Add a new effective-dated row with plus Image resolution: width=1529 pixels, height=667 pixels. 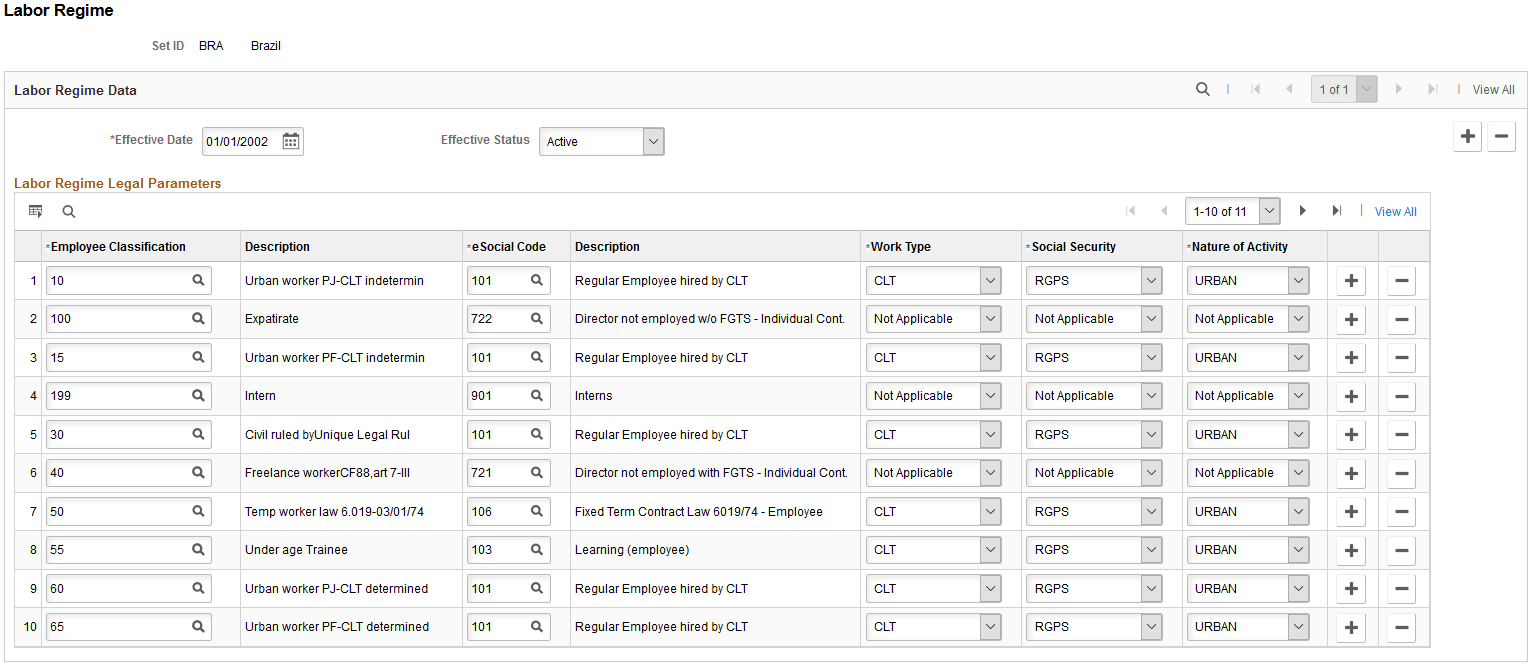click(1467, 137)
